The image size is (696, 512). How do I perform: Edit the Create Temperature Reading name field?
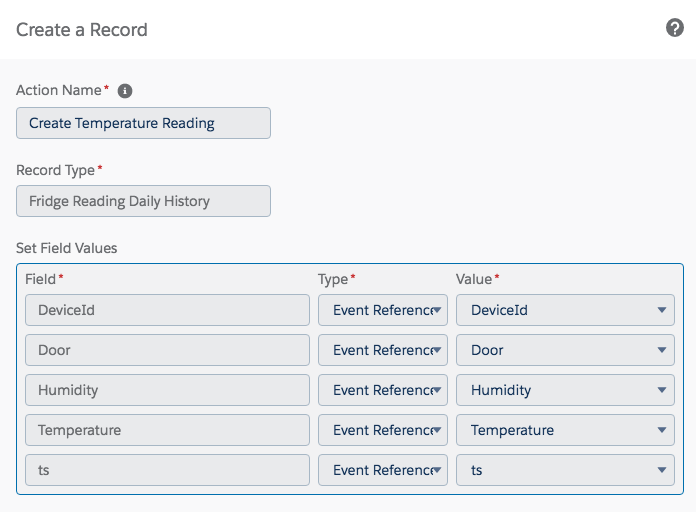(x=143, y=123)
